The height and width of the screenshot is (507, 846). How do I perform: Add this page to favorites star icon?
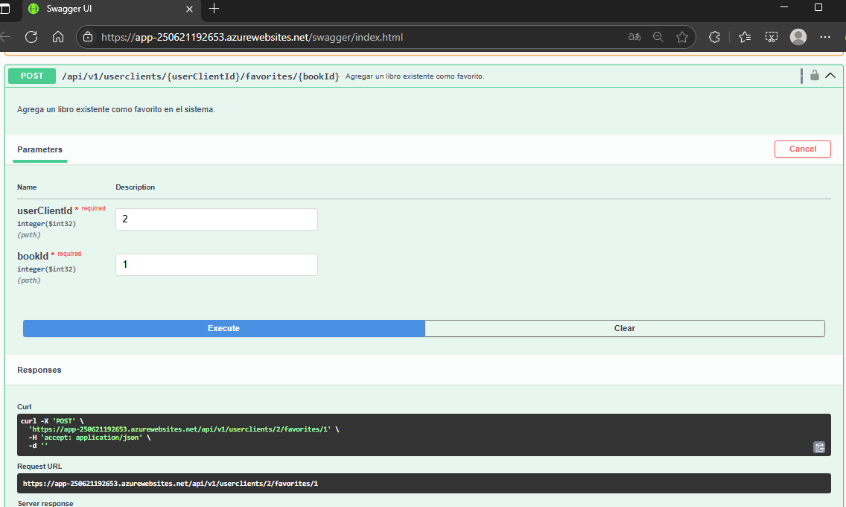[682, 37]
